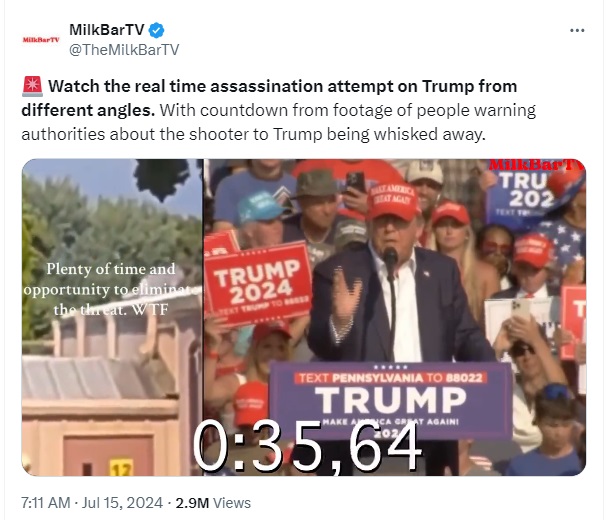Click the 'Plenty of time' caption overlay
This screenshot has height=520, width=607.
pos(111,289)
